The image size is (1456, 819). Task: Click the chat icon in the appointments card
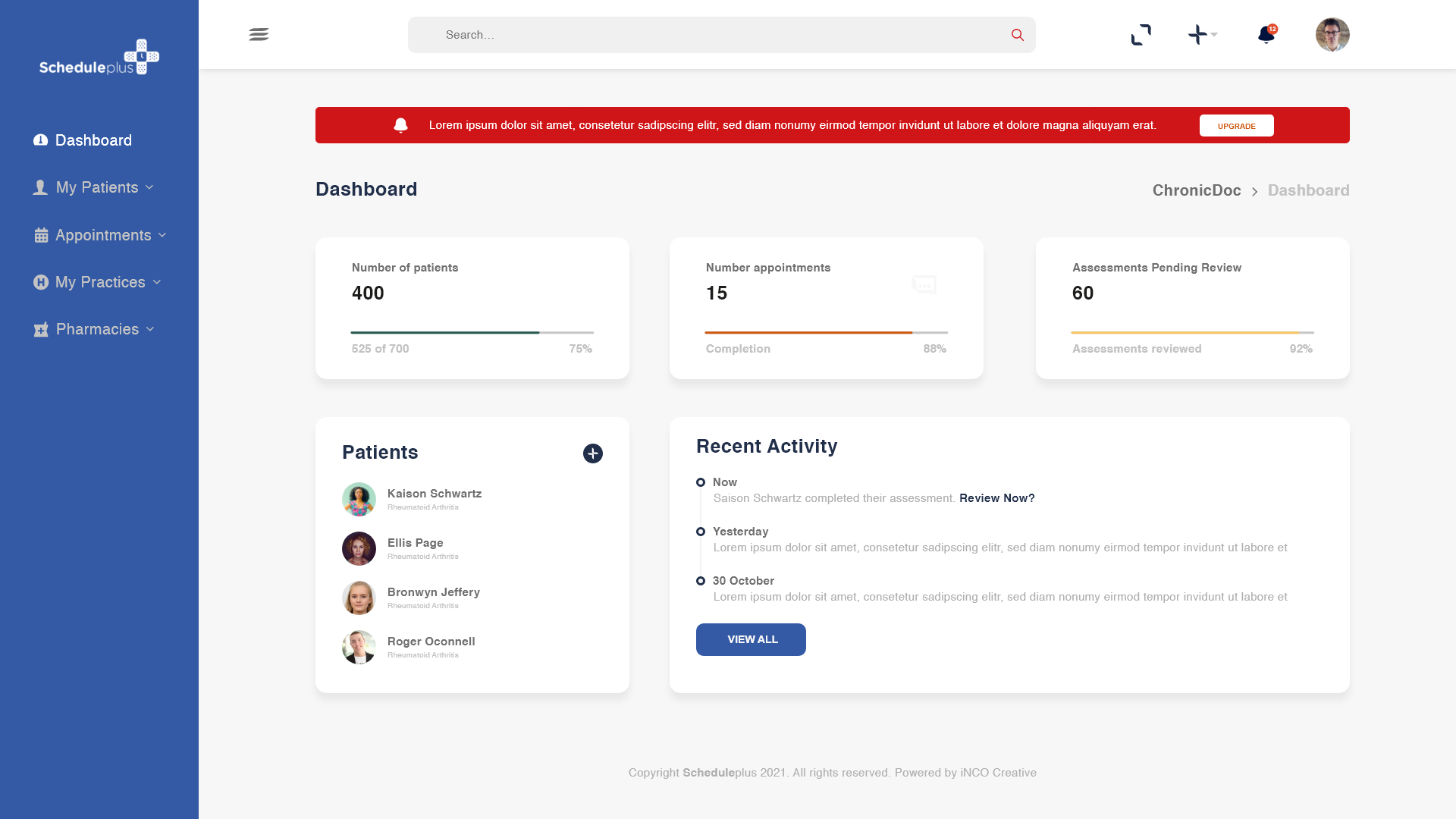point(924,285)
